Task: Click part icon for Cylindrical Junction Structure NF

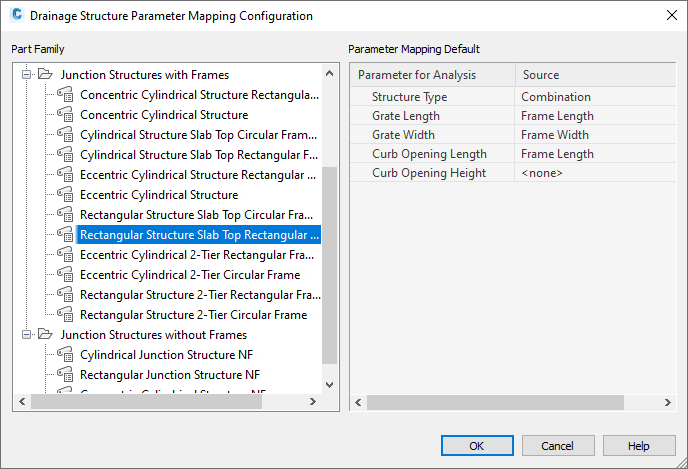Action: tap(65, 355)
